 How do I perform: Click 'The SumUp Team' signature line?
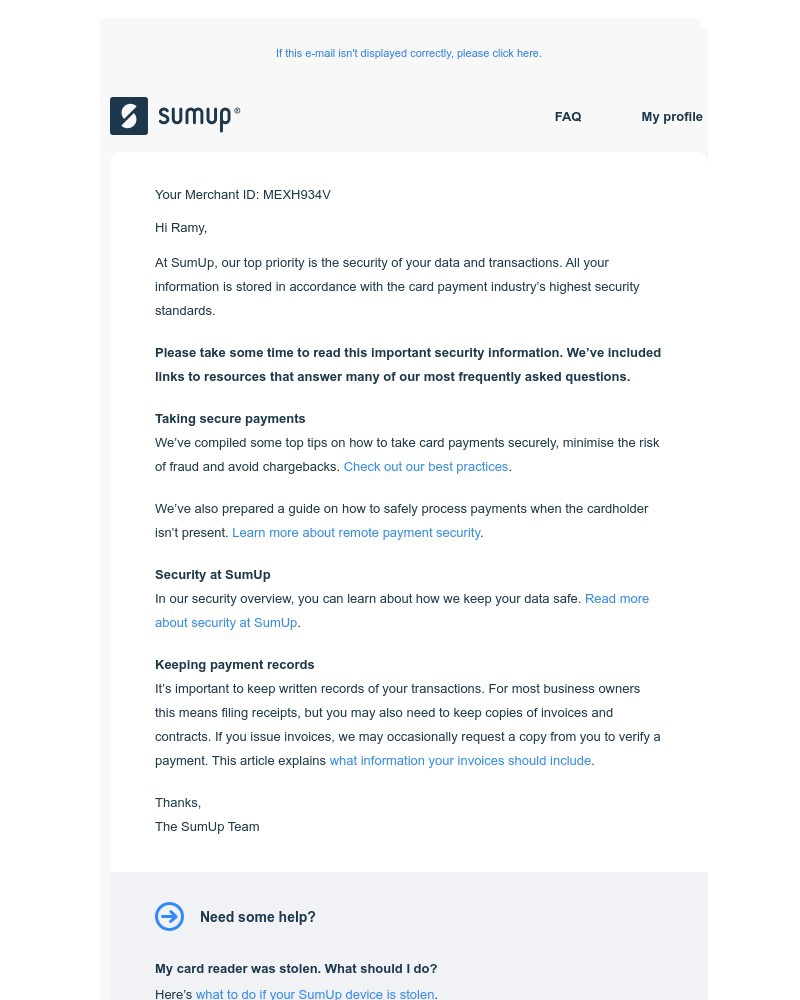pos(207,827)
